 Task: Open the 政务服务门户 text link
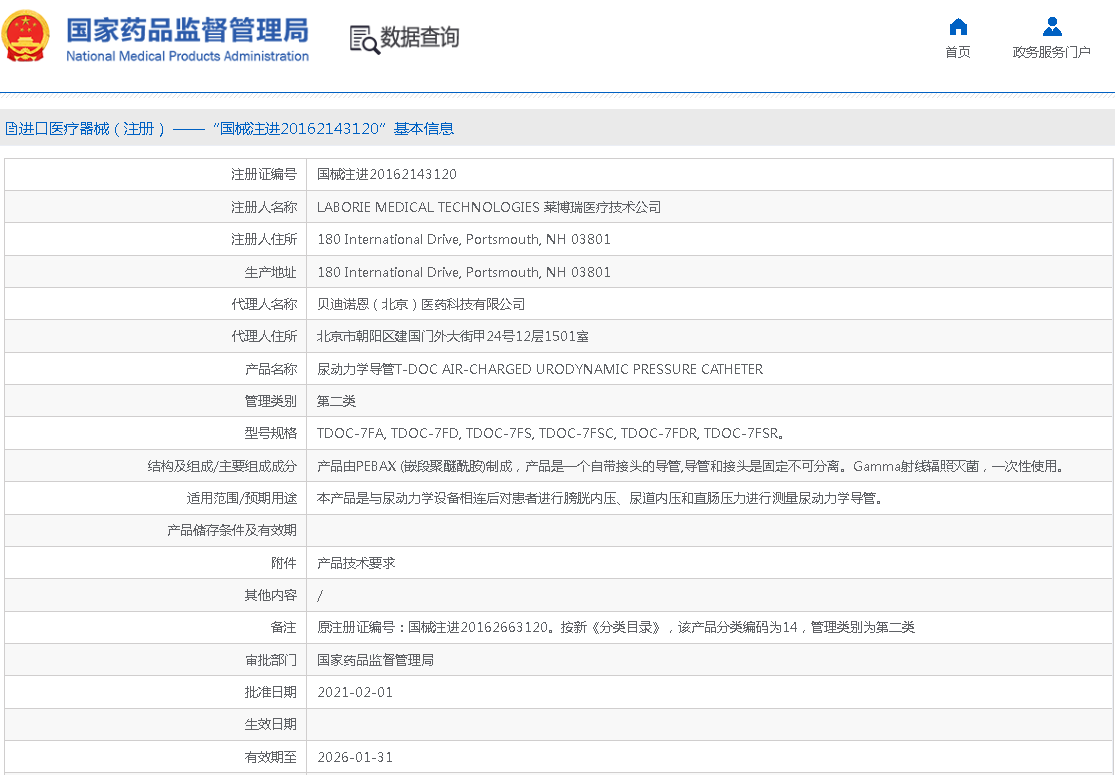[1052, 52]
